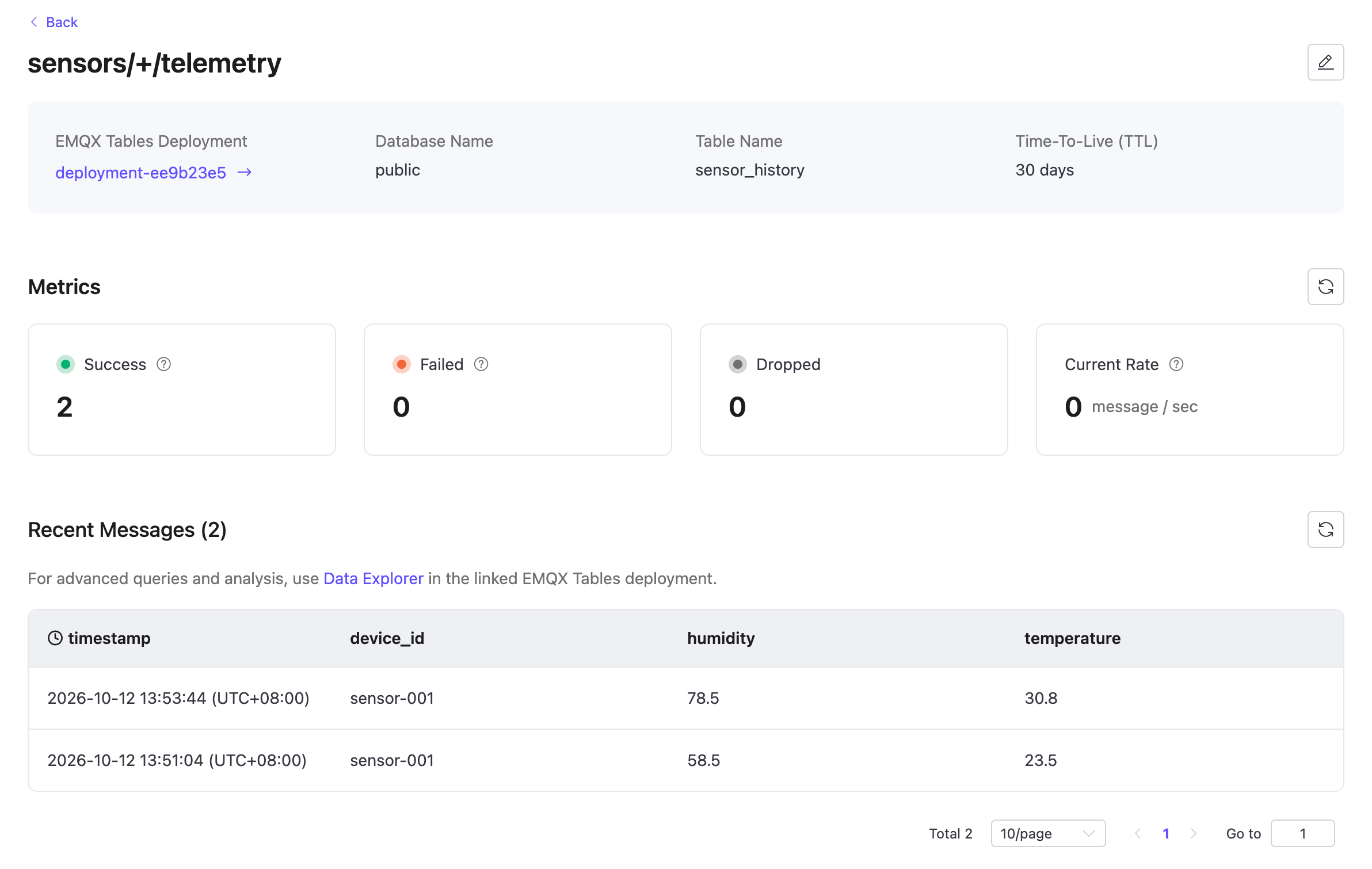
Task: Go to next page arrow
Action: (x=1194, y=833)
